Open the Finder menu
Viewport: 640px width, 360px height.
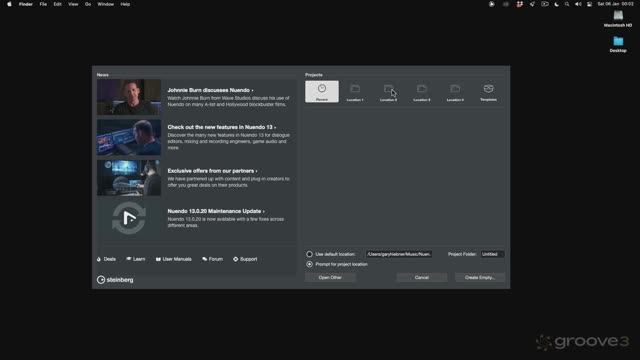click(x=26, y=4)
